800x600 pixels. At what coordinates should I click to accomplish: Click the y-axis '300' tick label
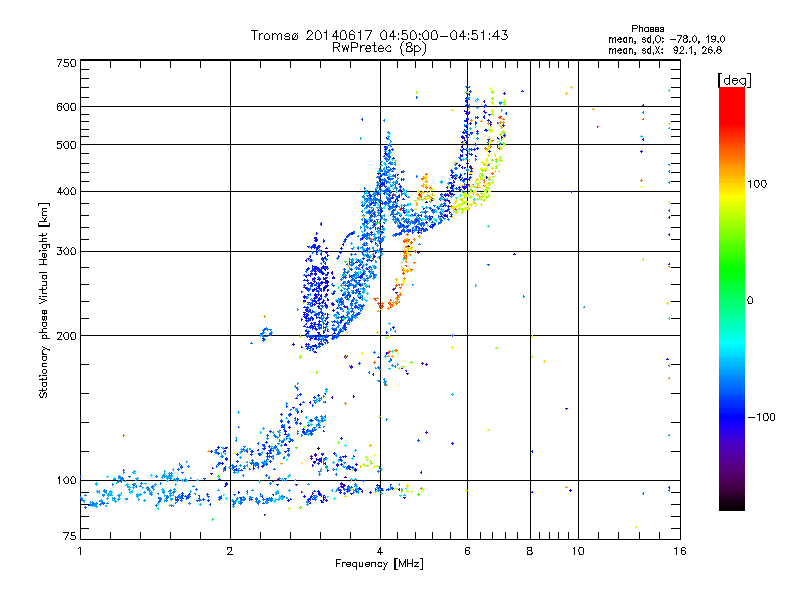[x=66, y=251]
